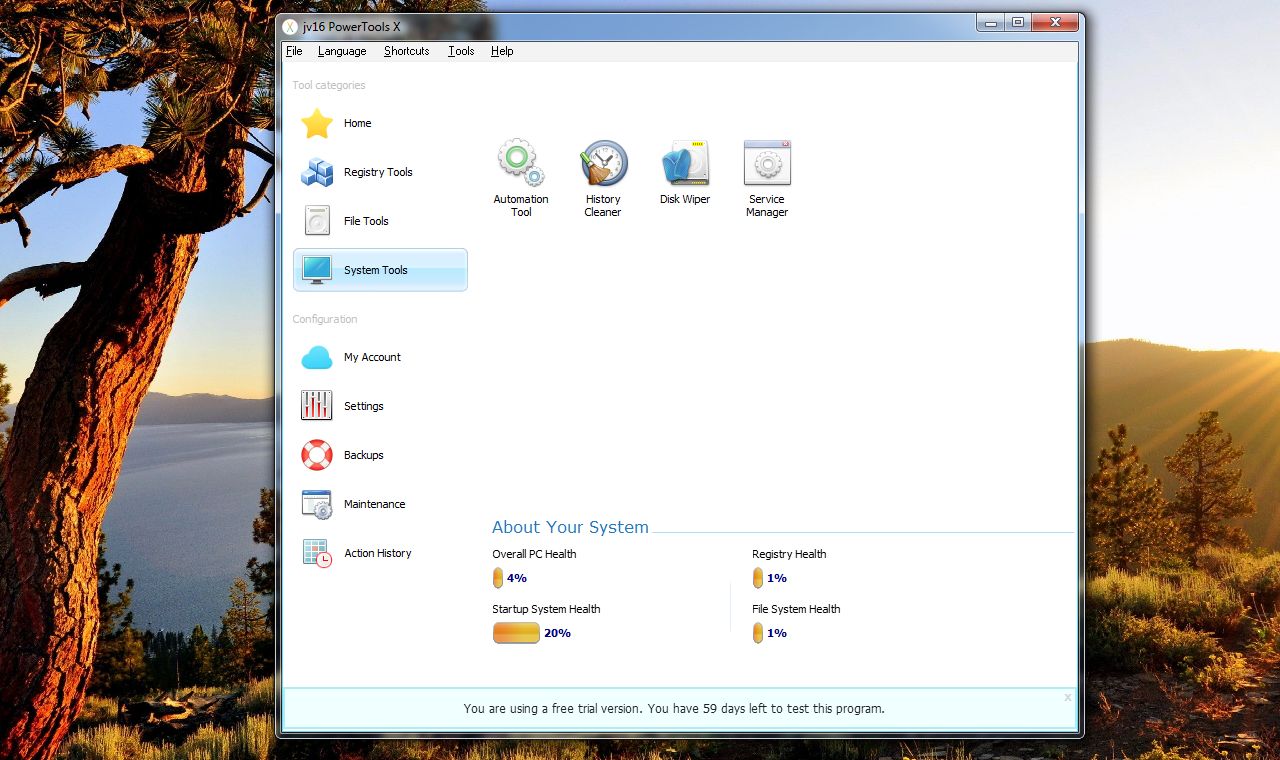
Task: Click the Settings sliders icon
Action: pos(317,406)
